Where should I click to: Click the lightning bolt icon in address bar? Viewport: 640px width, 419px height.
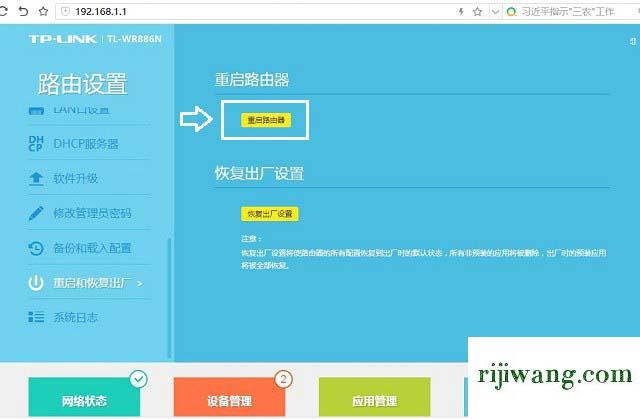coord(461,11)
